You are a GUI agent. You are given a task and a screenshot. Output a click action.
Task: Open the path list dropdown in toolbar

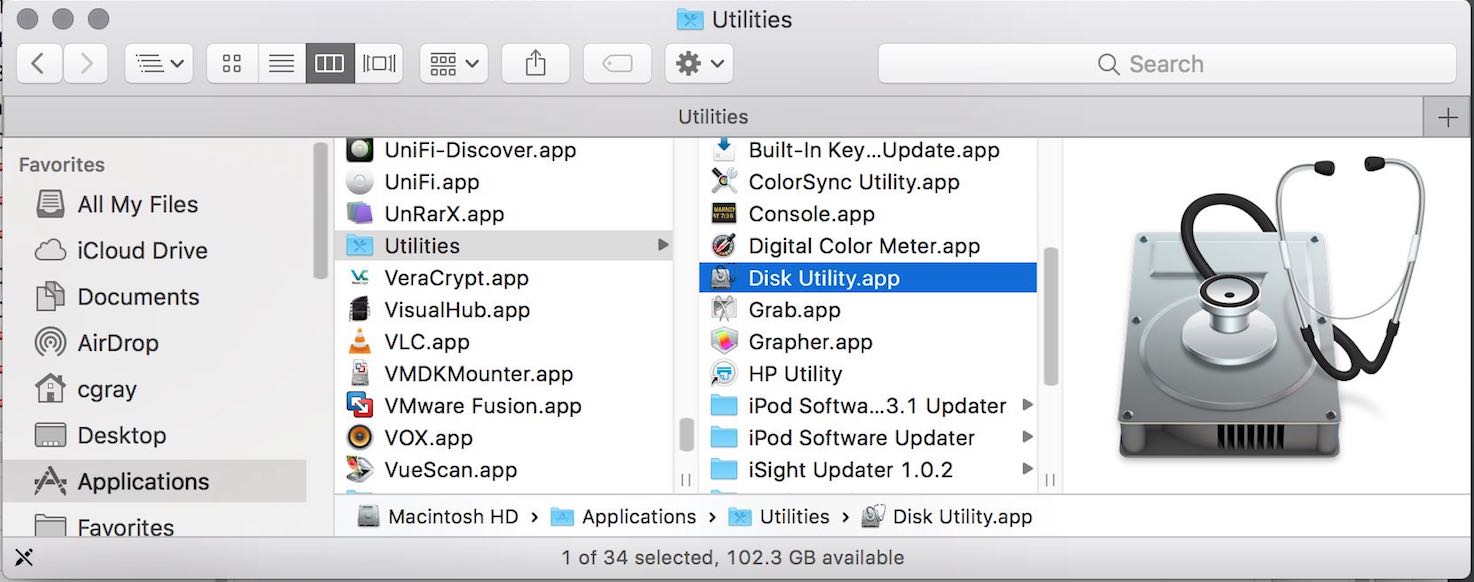click(159, 64)
